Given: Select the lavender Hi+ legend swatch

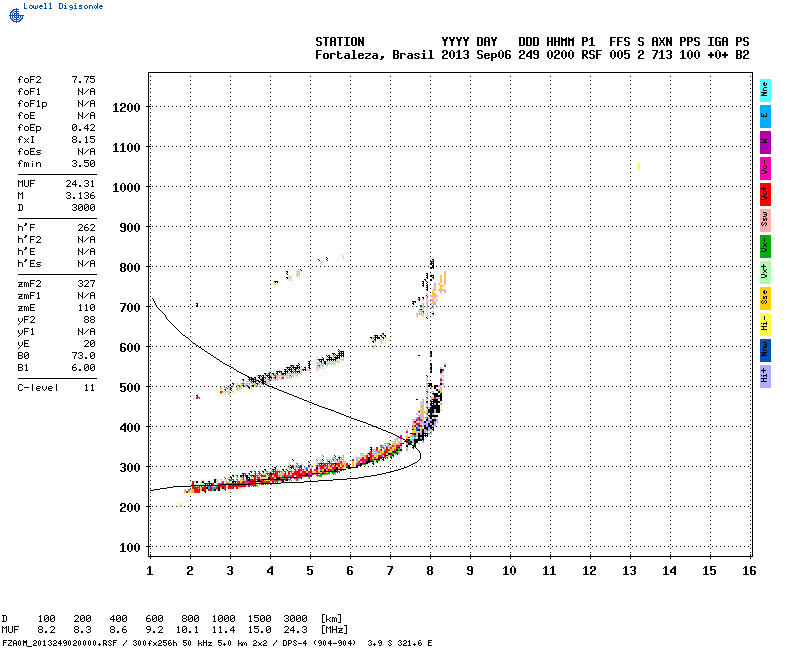Looking at the screenshot, I should (x=765, y=375).
